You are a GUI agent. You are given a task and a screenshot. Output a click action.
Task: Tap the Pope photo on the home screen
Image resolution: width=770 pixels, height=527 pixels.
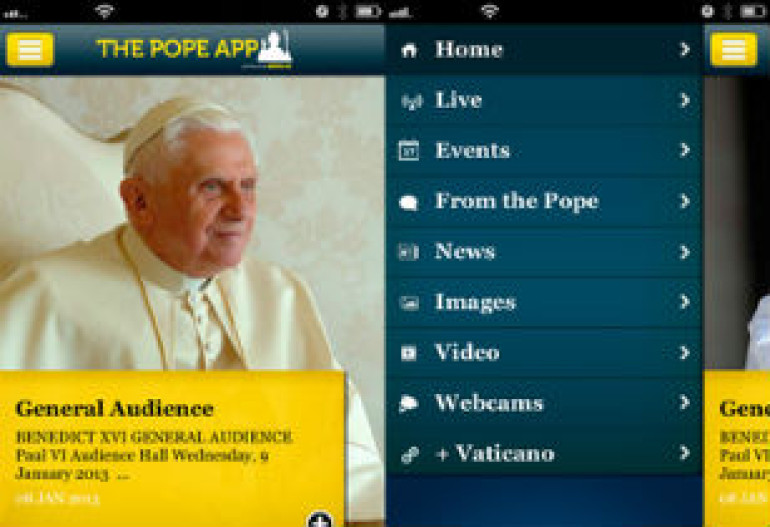pyautogui.click(x=192, y=223)
